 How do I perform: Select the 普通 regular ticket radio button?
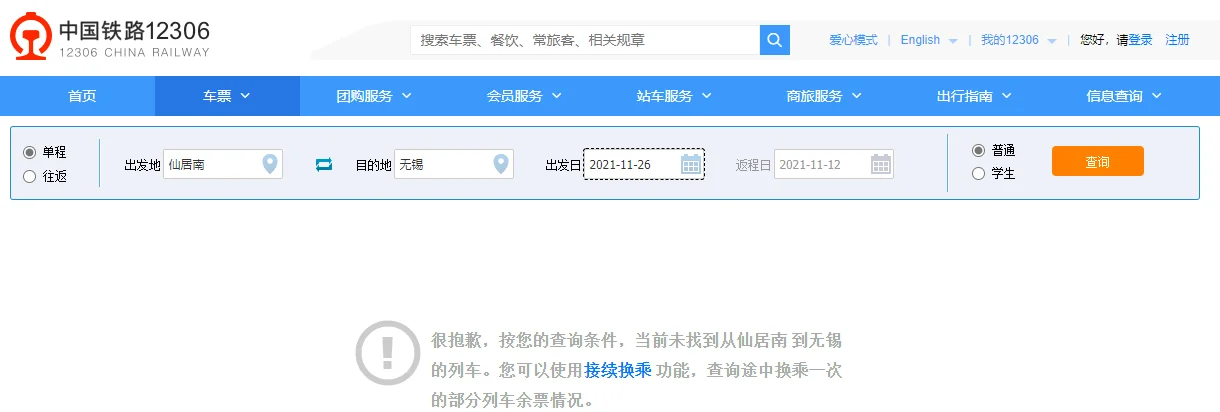pos(978,151)
